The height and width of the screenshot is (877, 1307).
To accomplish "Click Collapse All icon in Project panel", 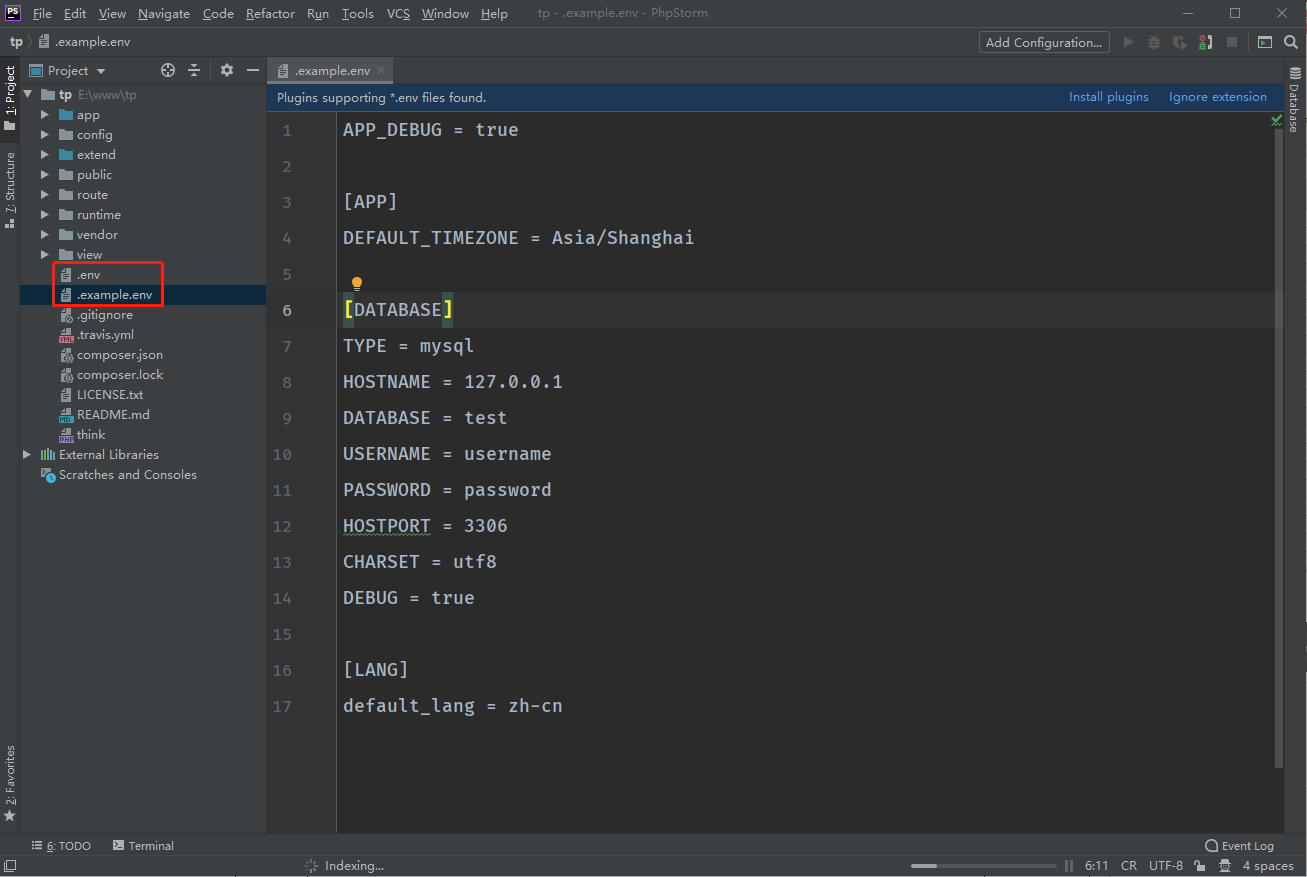I will coord(194,70).
